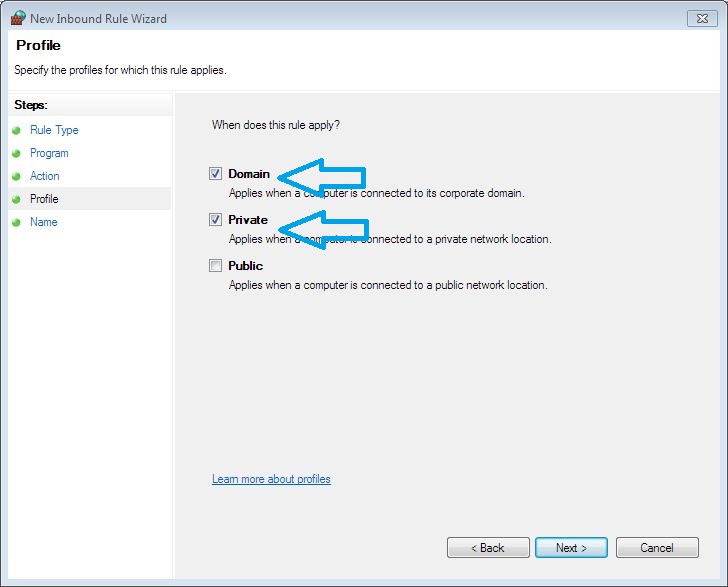The image size is (728, 587).
Task: Open the Action step in the sidebar
Action: click(x=45, y=176)
